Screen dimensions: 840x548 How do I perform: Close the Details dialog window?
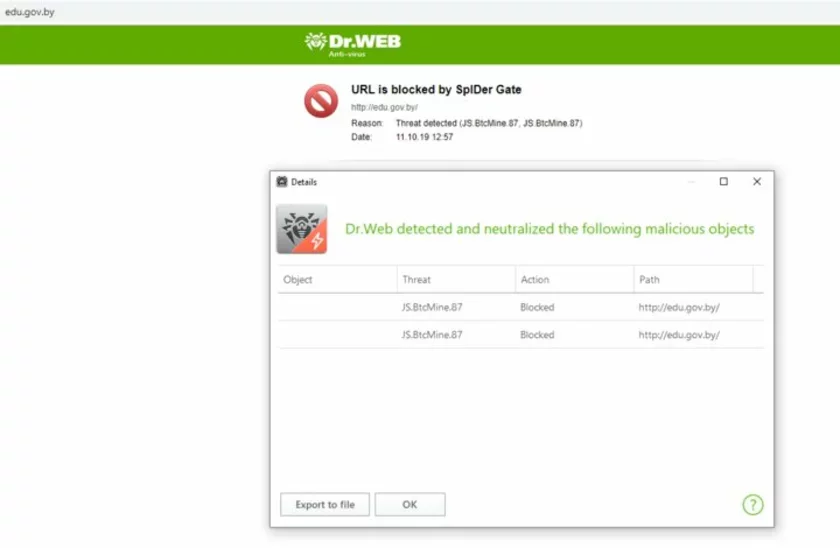click(757, 182)
